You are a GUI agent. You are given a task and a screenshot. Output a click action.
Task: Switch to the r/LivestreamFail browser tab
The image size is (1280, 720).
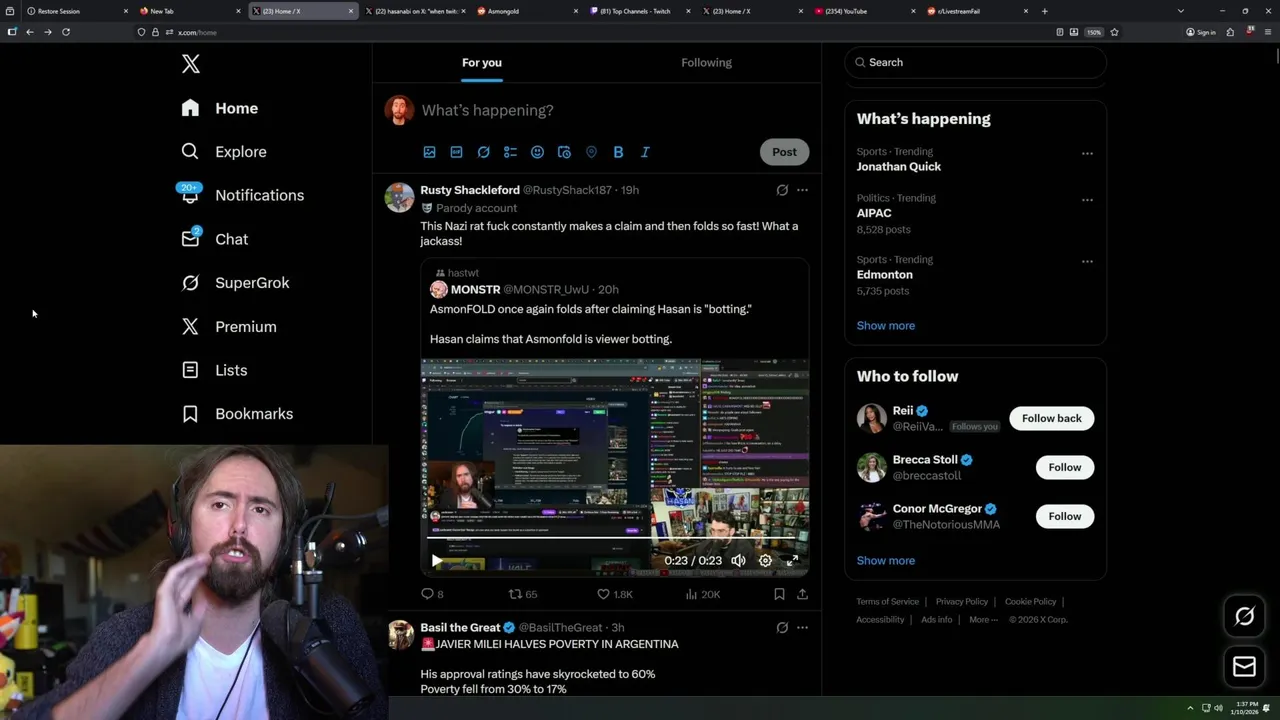[979, 11]
